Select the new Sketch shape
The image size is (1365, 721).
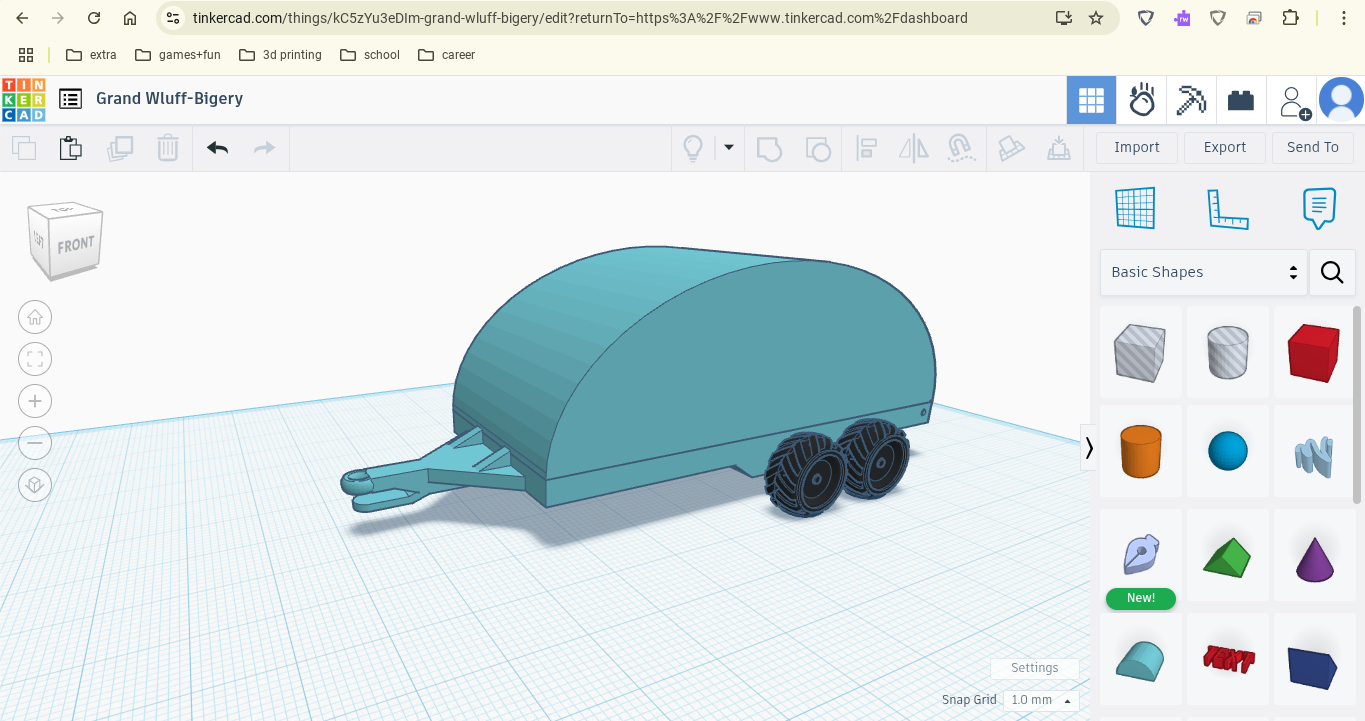(x=1141, y=556)
